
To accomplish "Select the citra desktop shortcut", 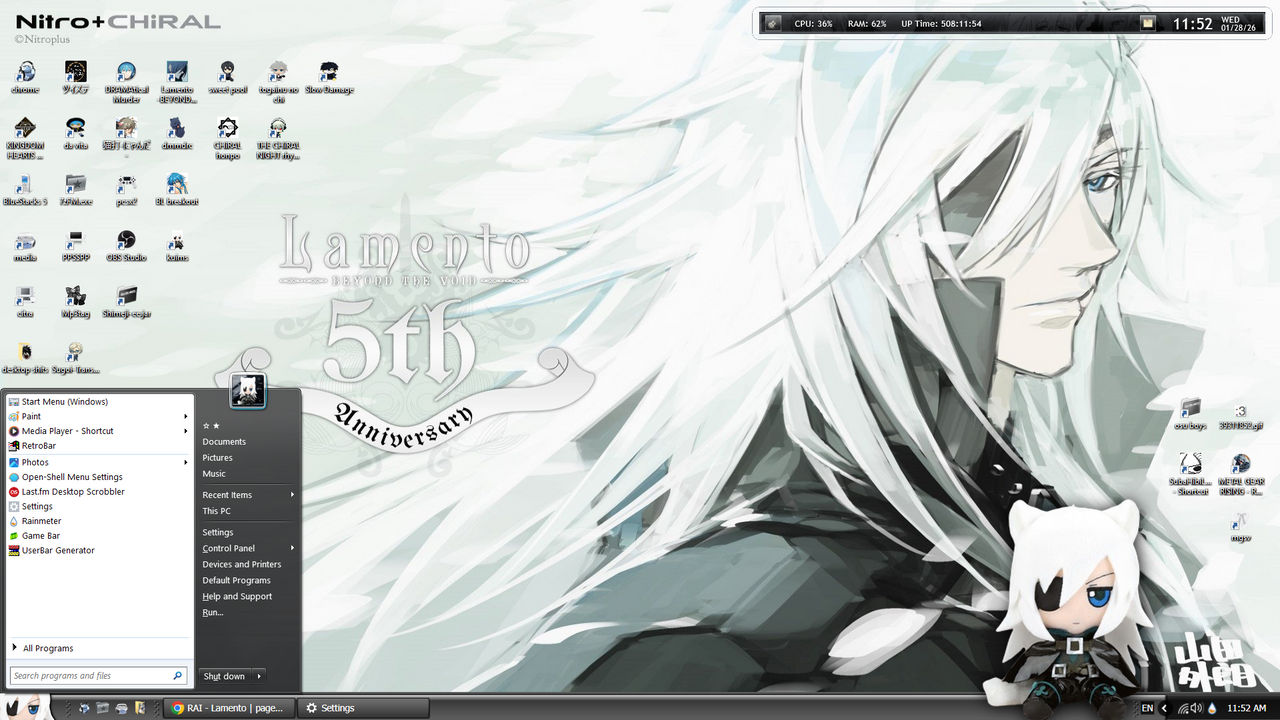I will [x=25, y=301].
